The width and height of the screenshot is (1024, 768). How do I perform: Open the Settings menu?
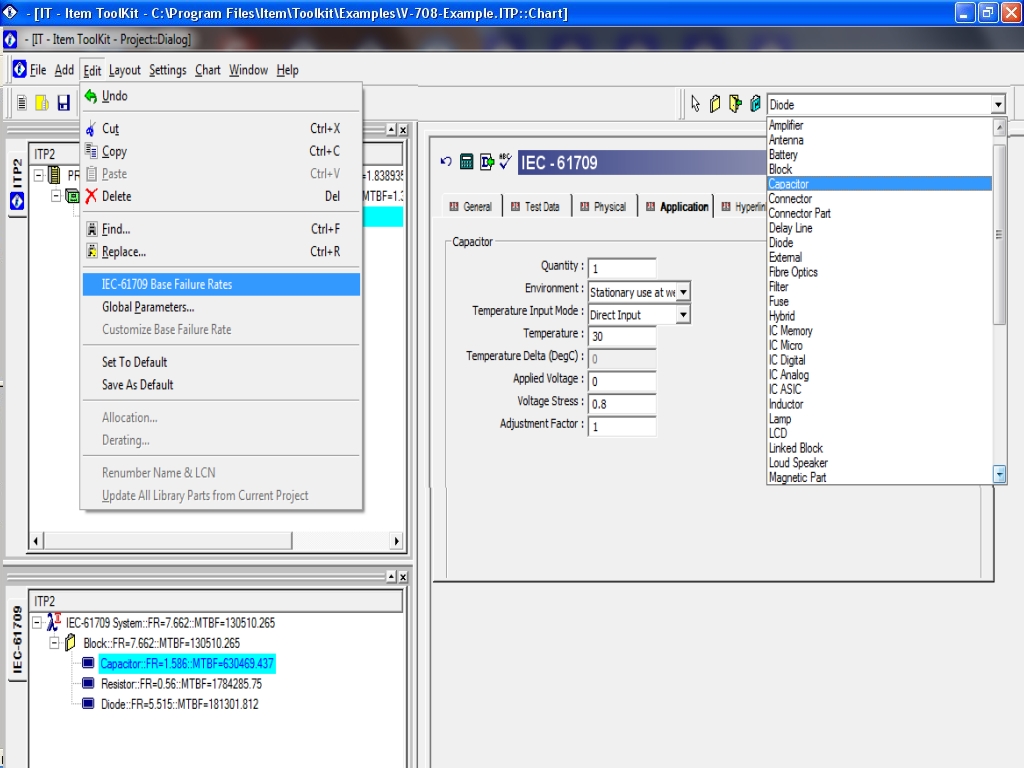[x=168, y=70]
